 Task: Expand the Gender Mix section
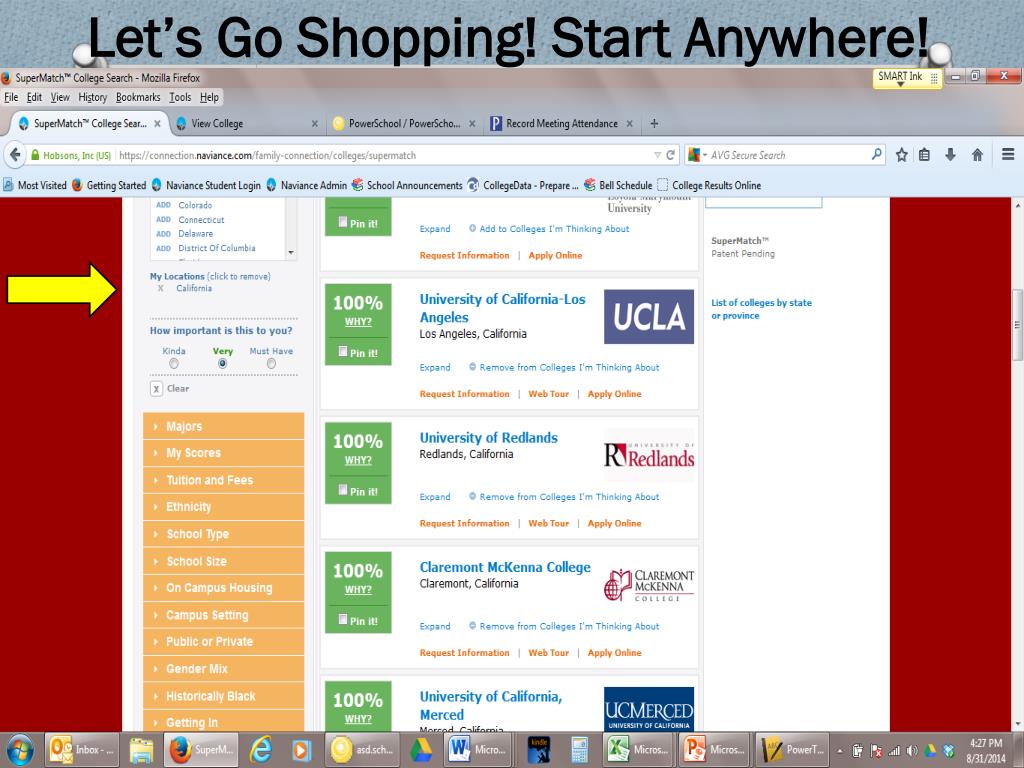(223, 669)
